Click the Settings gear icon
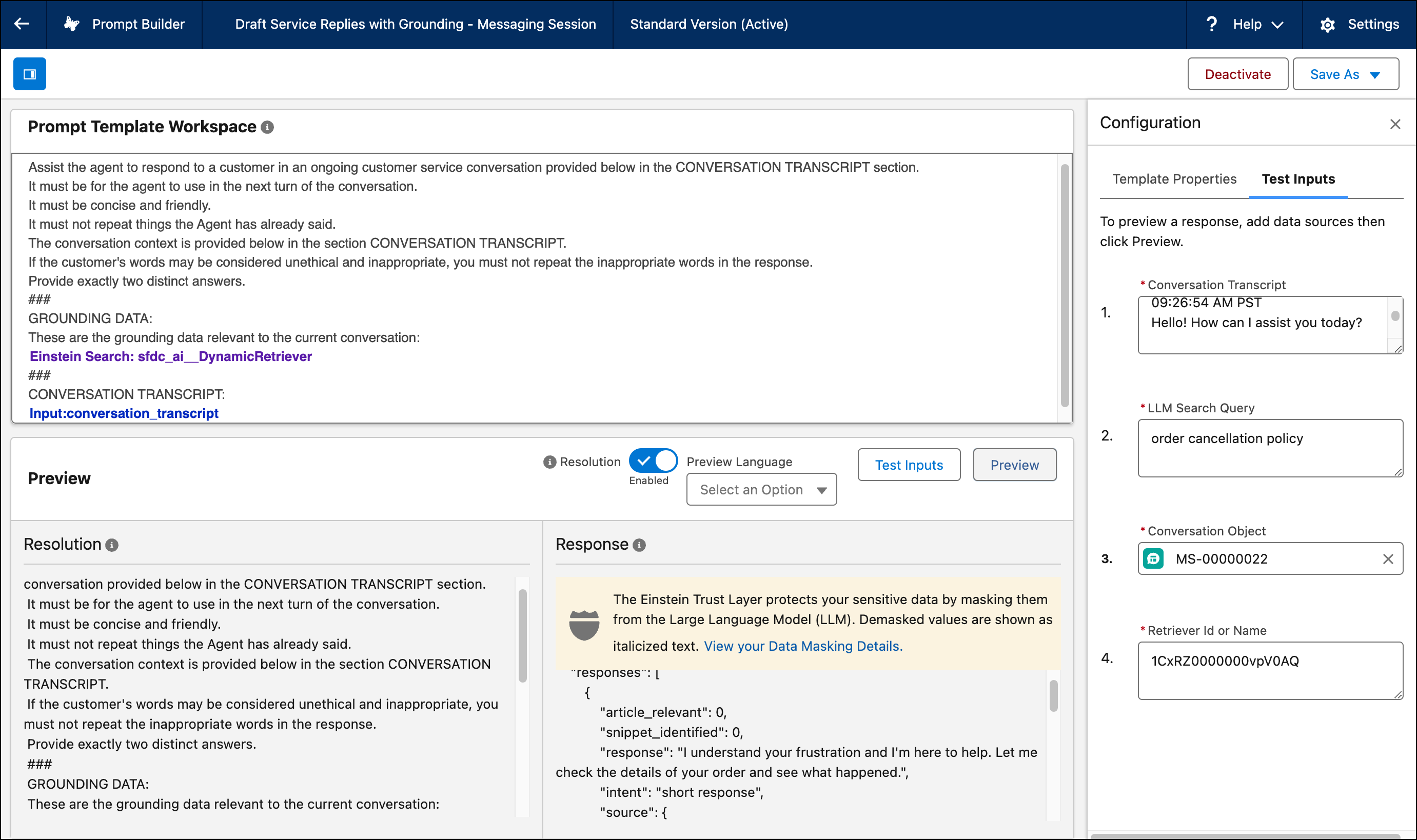 1327,25
